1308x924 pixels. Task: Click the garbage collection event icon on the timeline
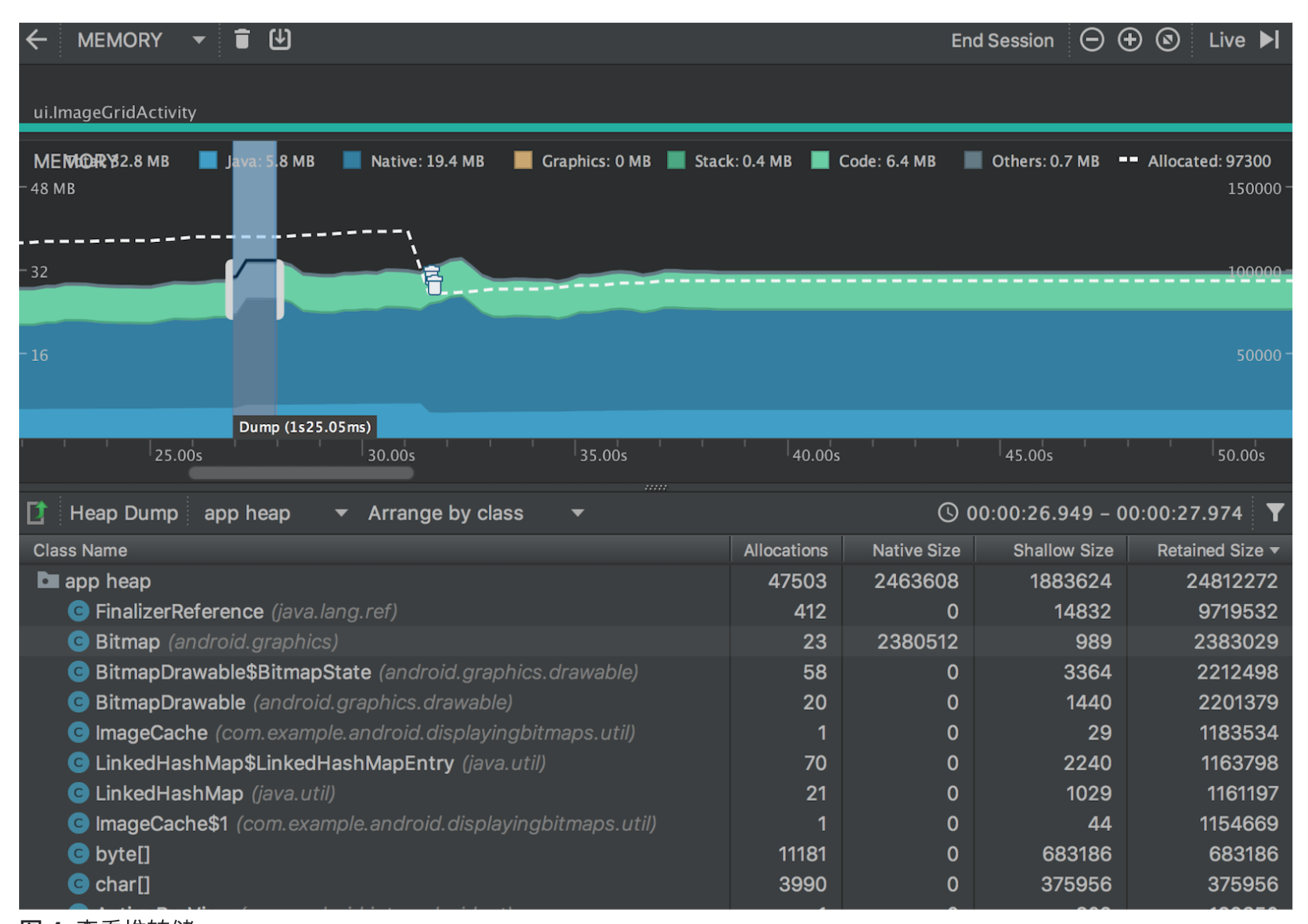click(433, 281)
